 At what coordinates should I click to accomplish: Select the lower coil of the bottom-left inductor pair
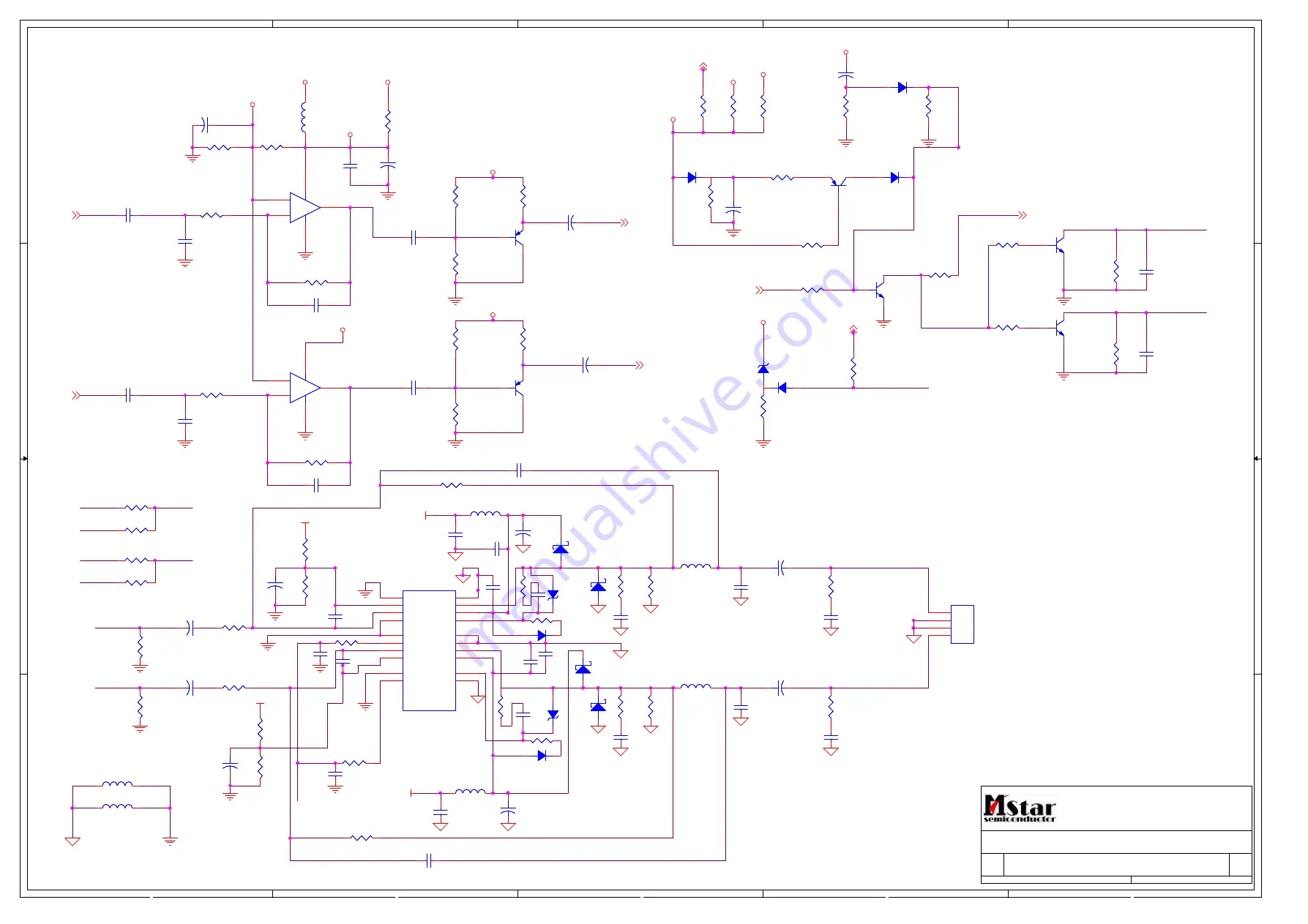pyautogui.click(x=117, y=805)
